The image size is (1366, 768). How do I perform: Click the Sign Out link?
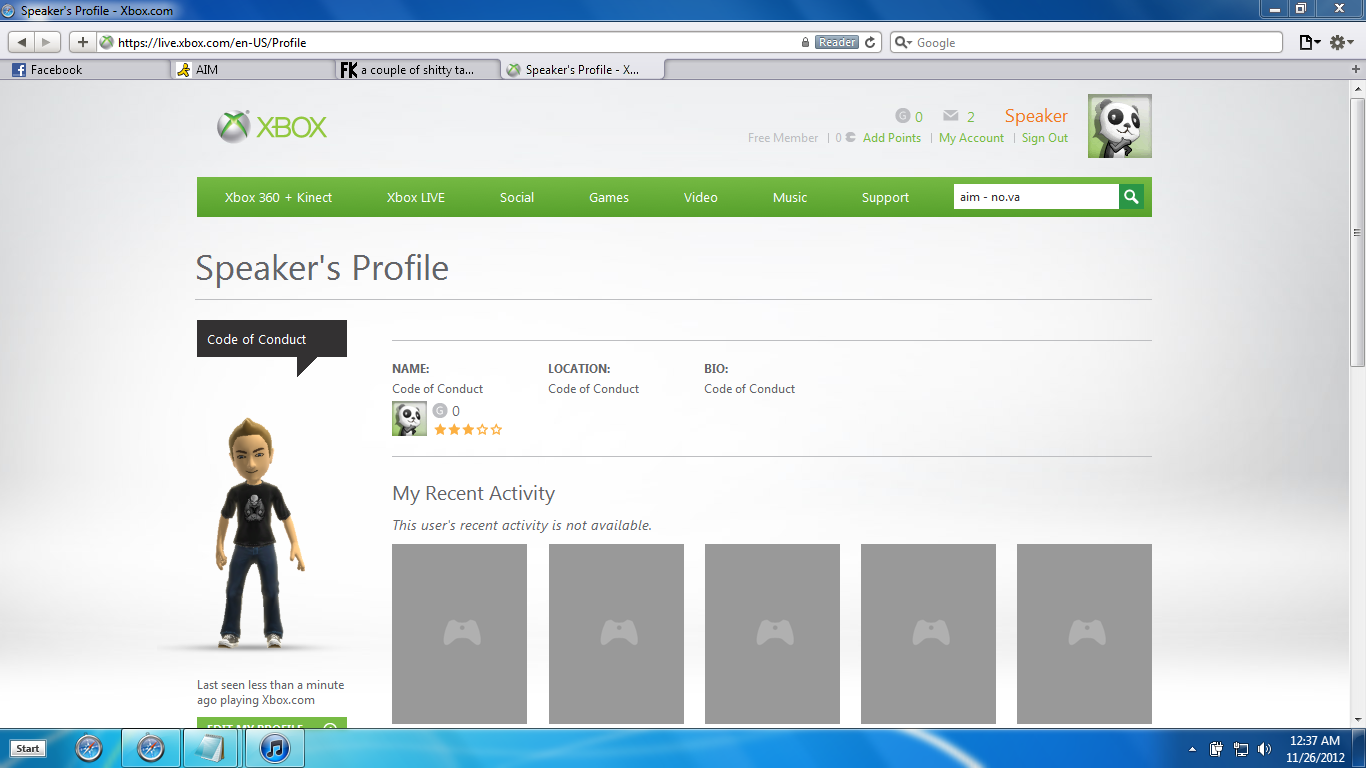(x=1045, y=138)
